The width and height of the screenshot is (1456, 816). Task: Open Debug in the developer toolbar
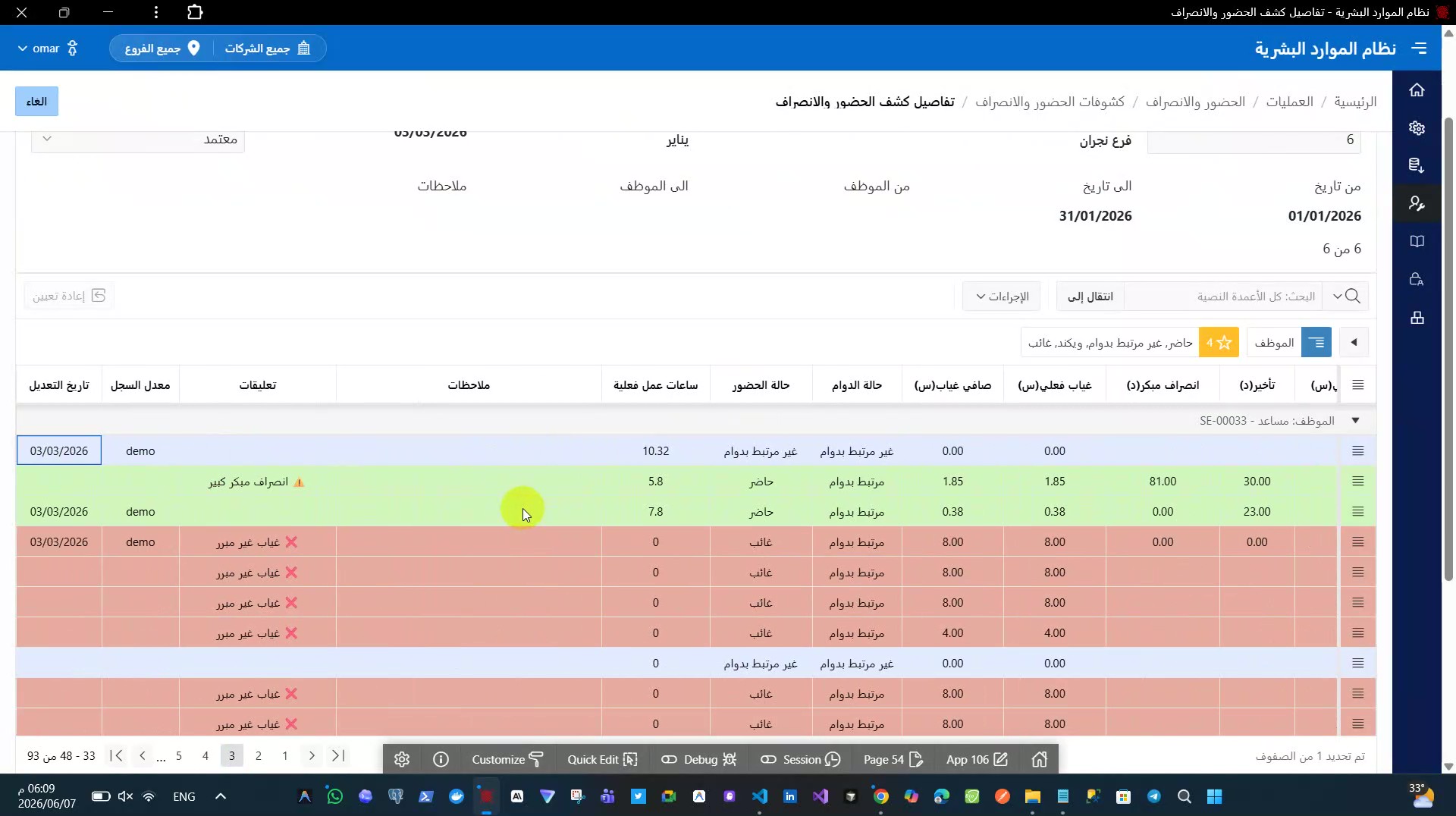pos(698,759)
